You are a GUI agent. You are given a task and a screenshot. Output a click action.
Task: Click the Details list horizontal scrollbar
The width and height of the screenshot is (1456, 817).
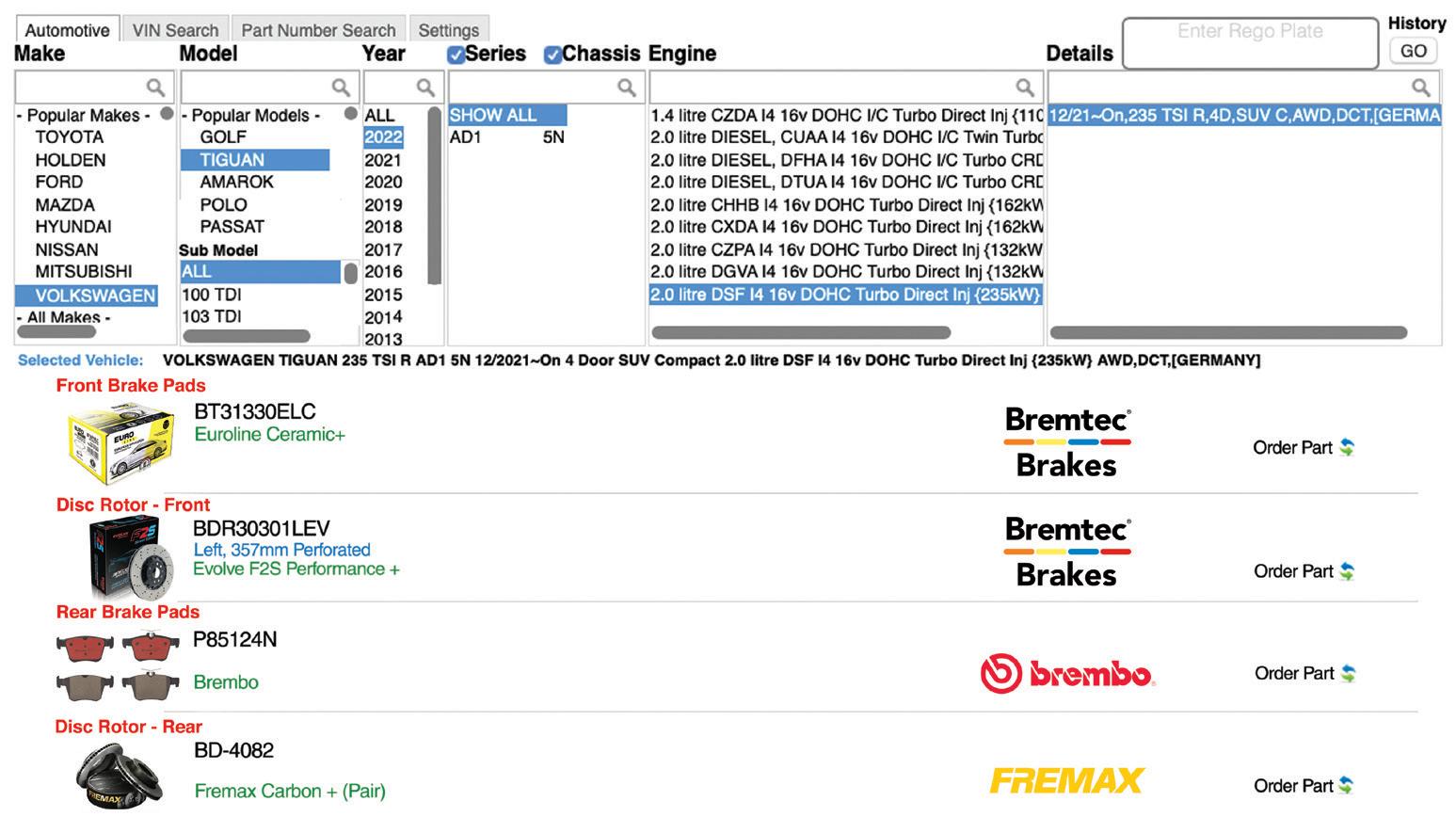pos(1228,332)
